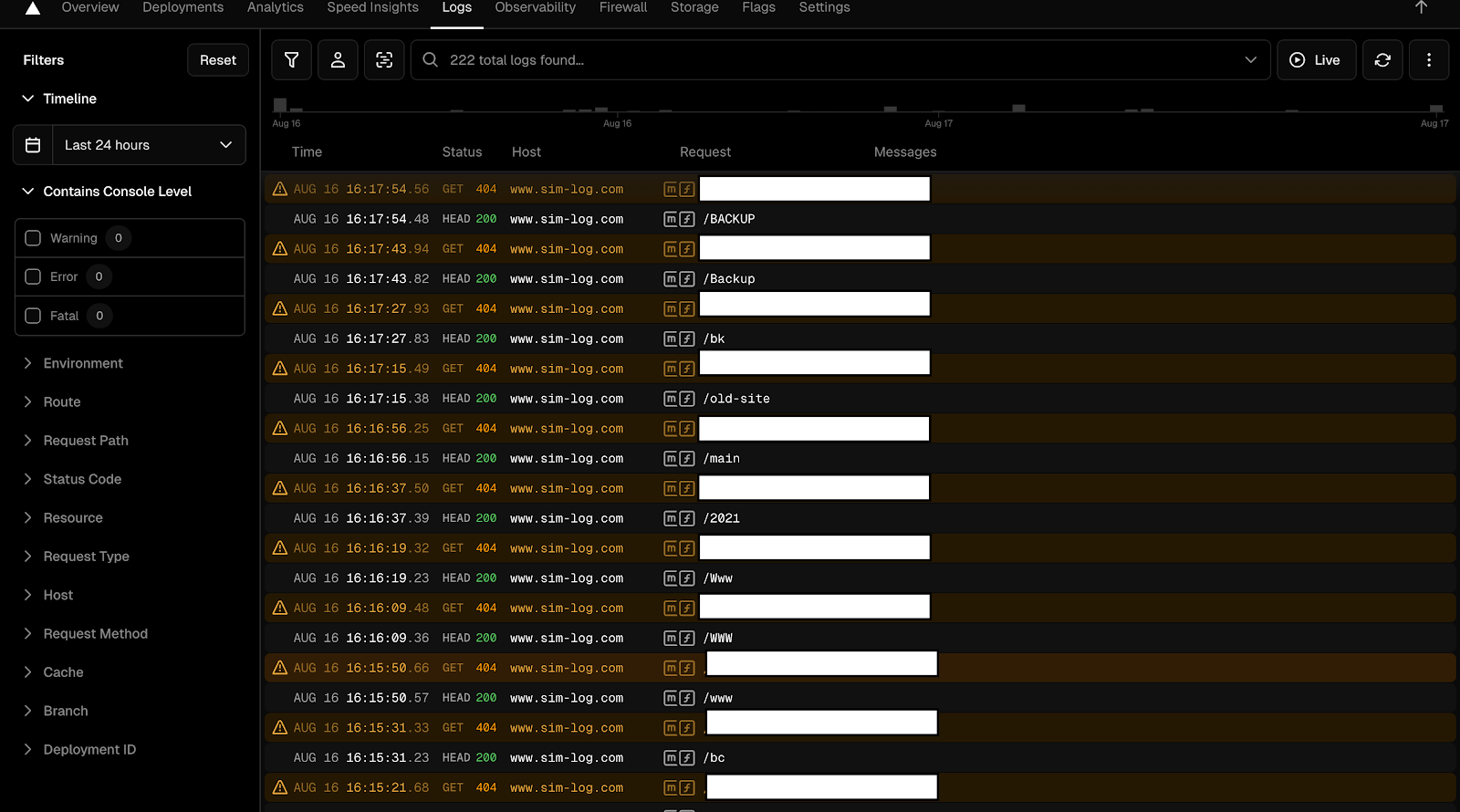Open the search bar dropdown chevron
The image size is (1460, 812).
(1250, 60)
